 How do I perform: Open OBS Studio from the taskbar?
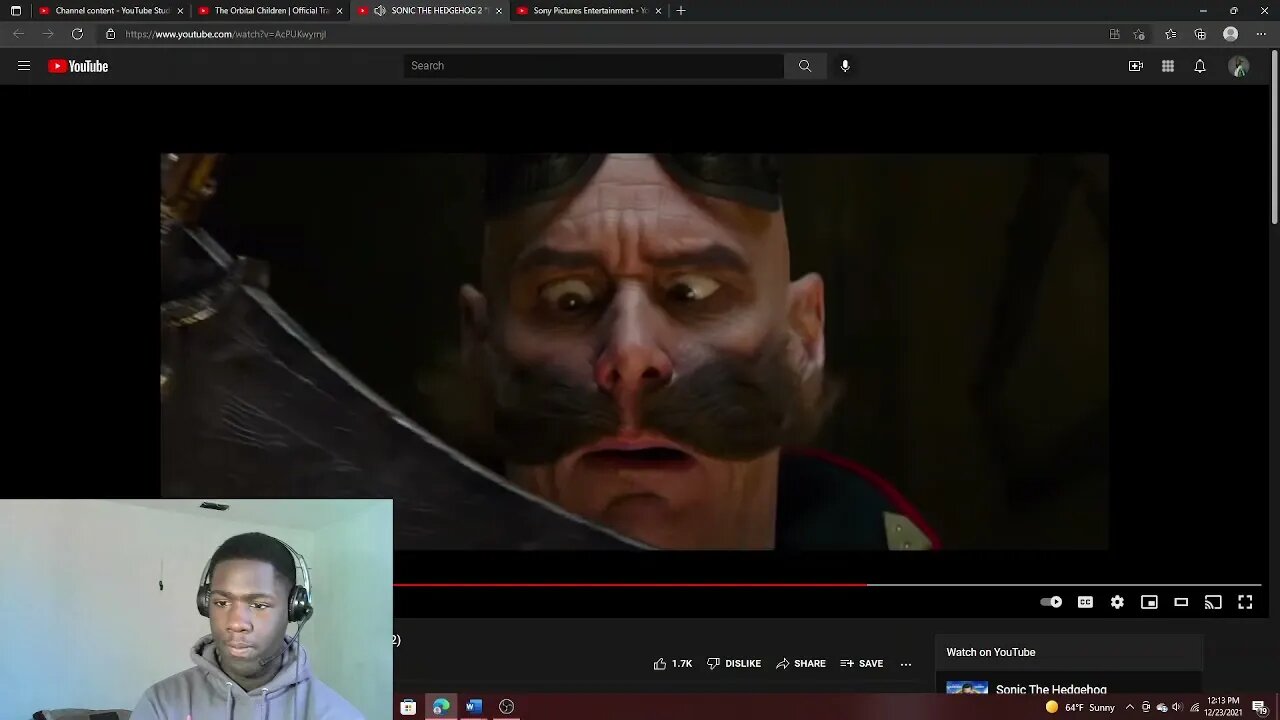506,707
